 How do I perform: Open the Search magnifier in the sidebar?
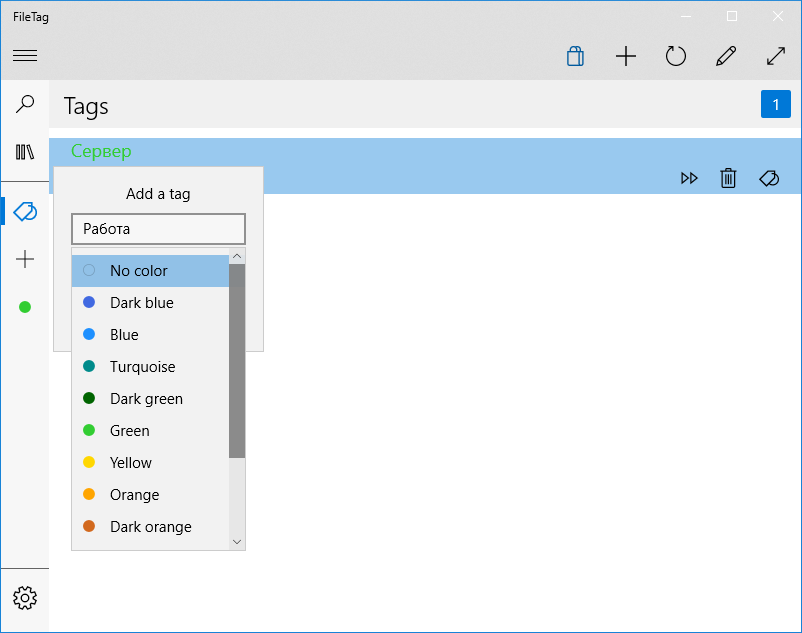click(25, 104)
